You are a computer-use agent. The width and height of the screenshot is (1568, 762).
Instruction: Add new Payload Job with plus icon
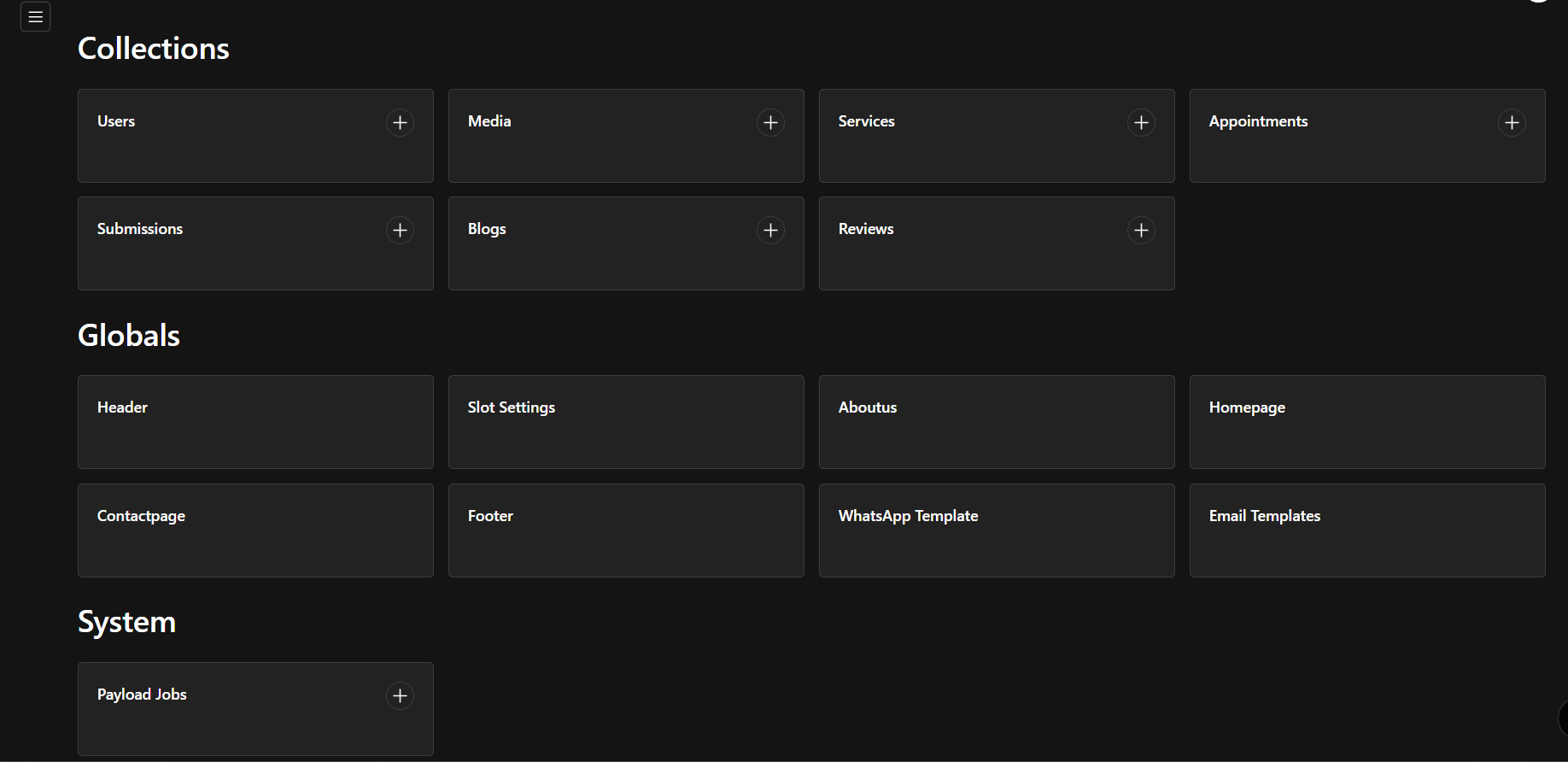coord(400,695)
